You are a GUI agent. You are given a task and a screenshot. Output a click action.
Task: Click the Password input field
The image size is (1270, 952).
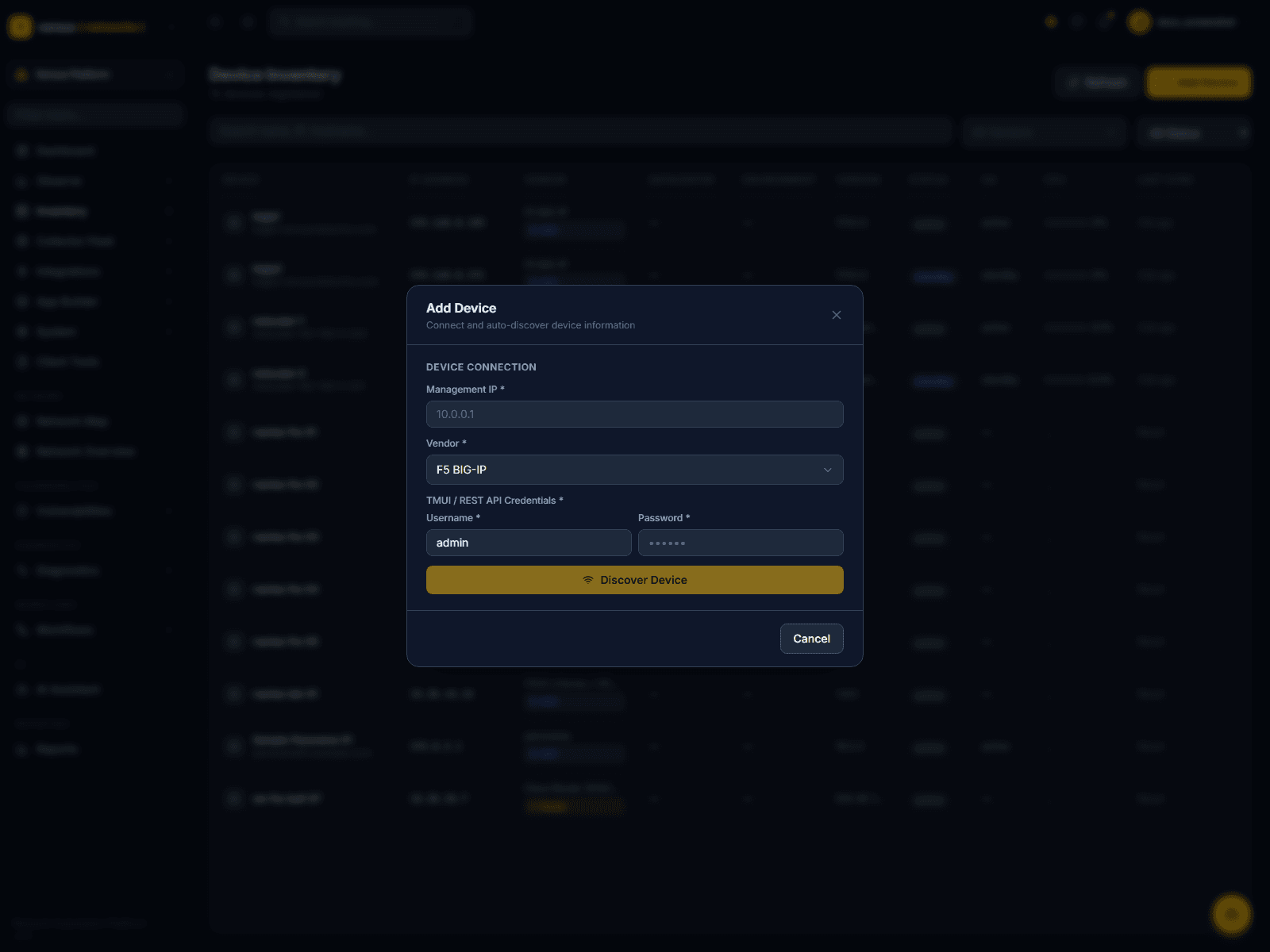[741, 543]
